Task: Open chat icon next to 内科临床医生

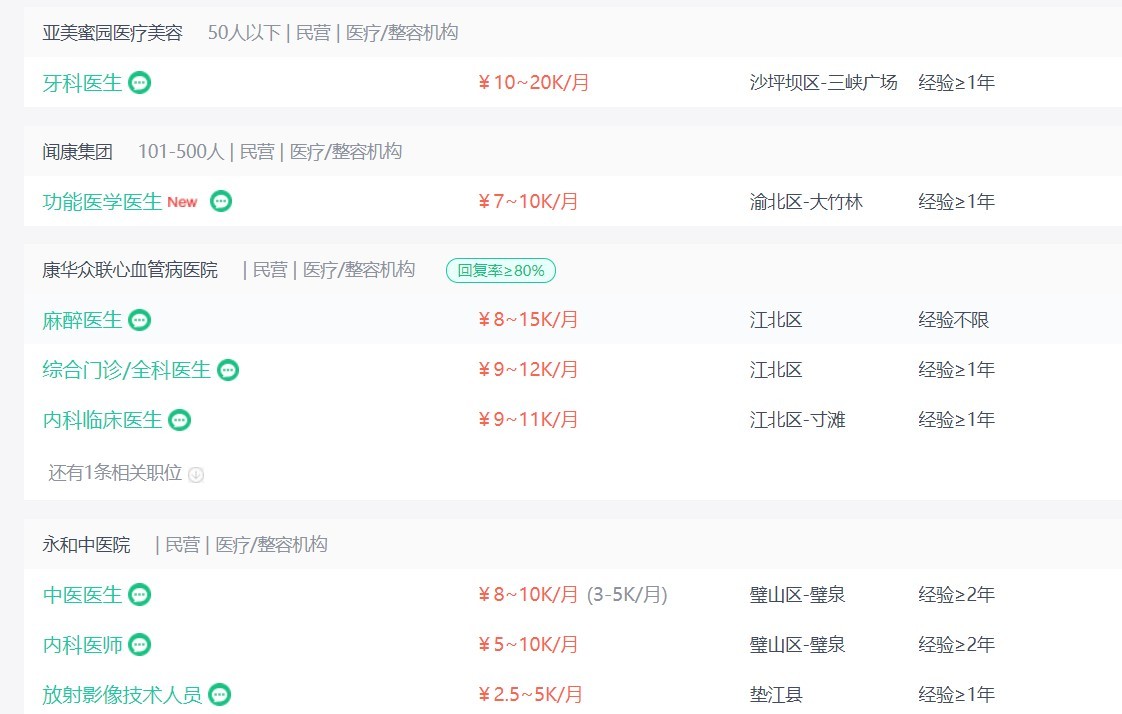Action: (180, 420)
